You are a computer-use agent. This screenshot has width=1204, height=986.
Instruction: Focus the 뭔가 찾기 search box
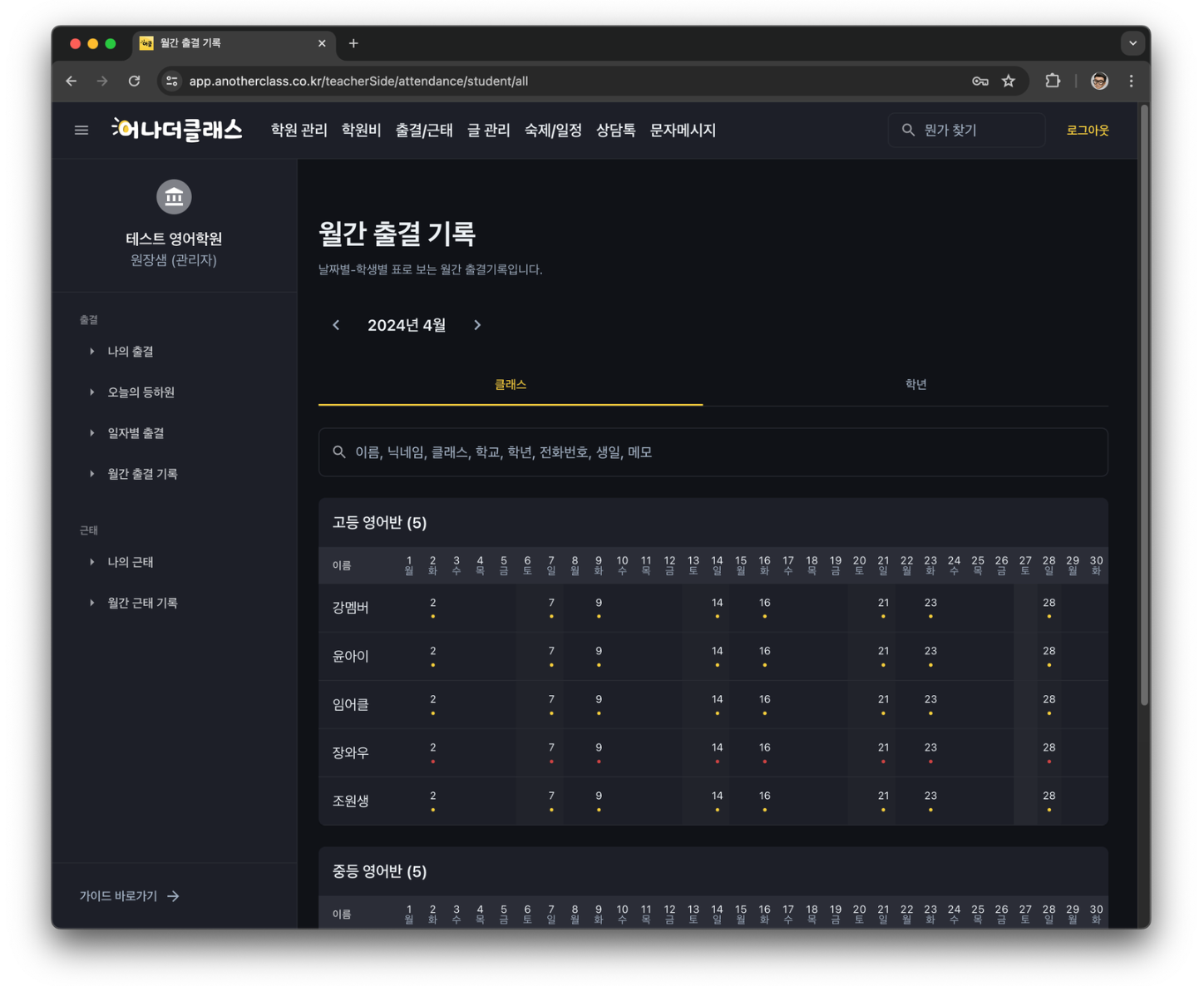point(966,131)
